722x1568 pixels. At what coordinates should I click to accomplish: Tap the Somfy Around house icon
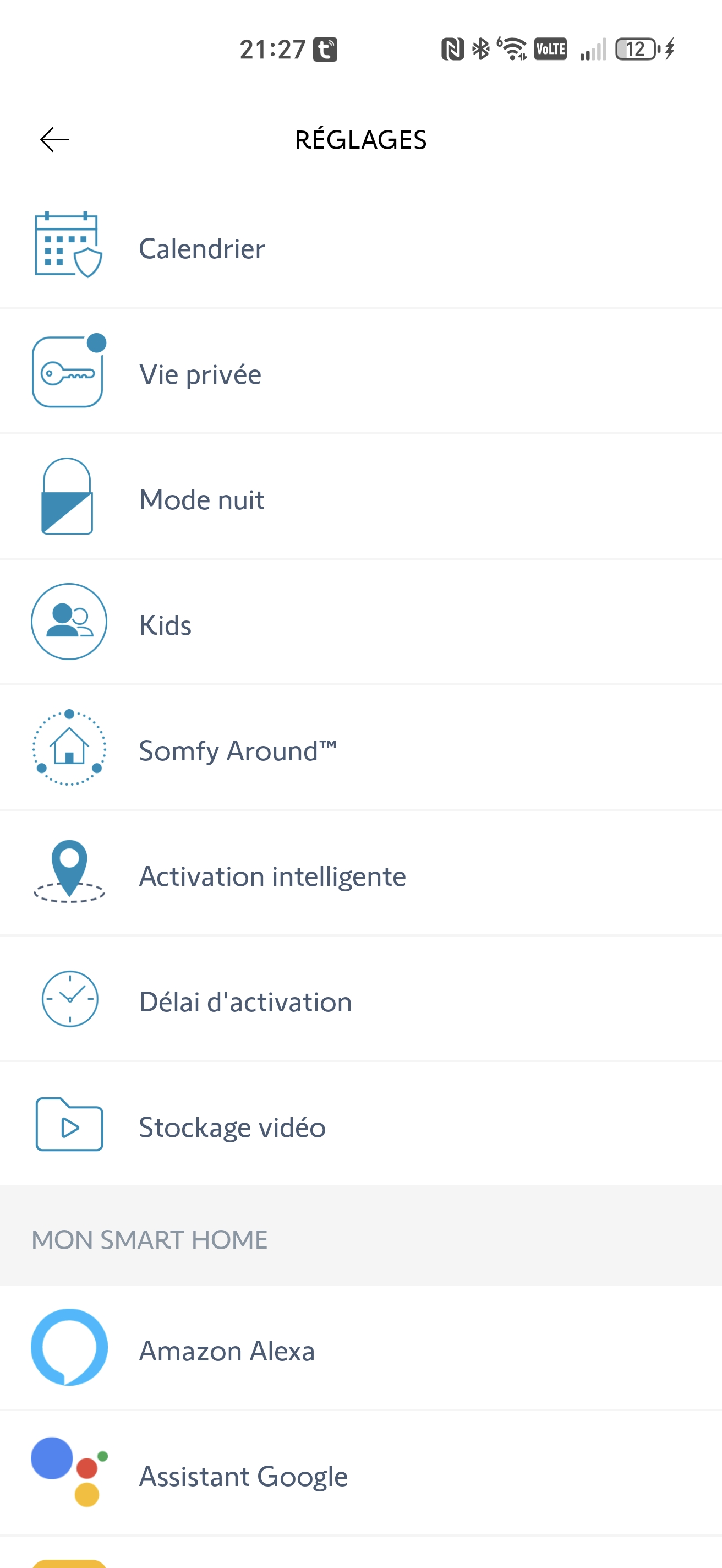coord(69,748)
